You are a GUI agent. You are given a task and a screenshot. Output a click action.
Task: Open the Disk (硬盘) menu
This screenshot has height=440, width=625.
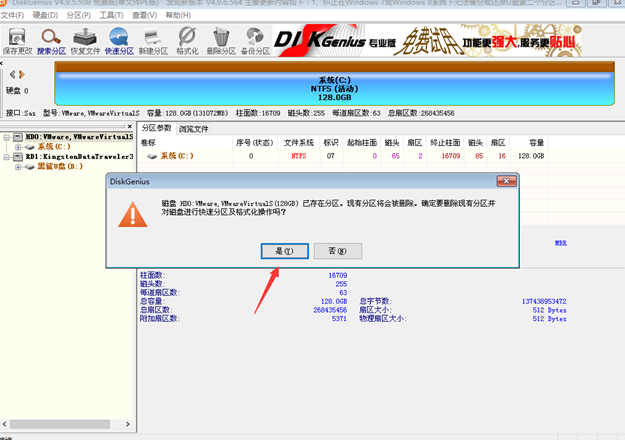(45, 15)
